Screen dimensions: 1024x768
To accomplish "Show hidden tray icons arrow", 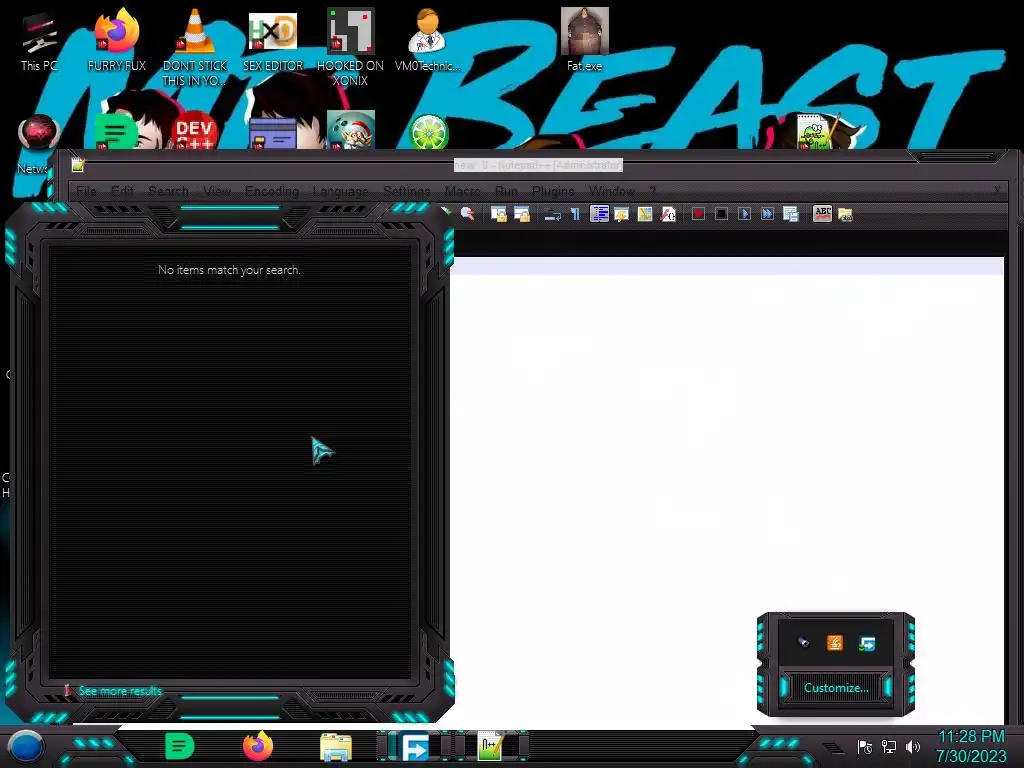I will pyautogui.click(x=834, y=748).
